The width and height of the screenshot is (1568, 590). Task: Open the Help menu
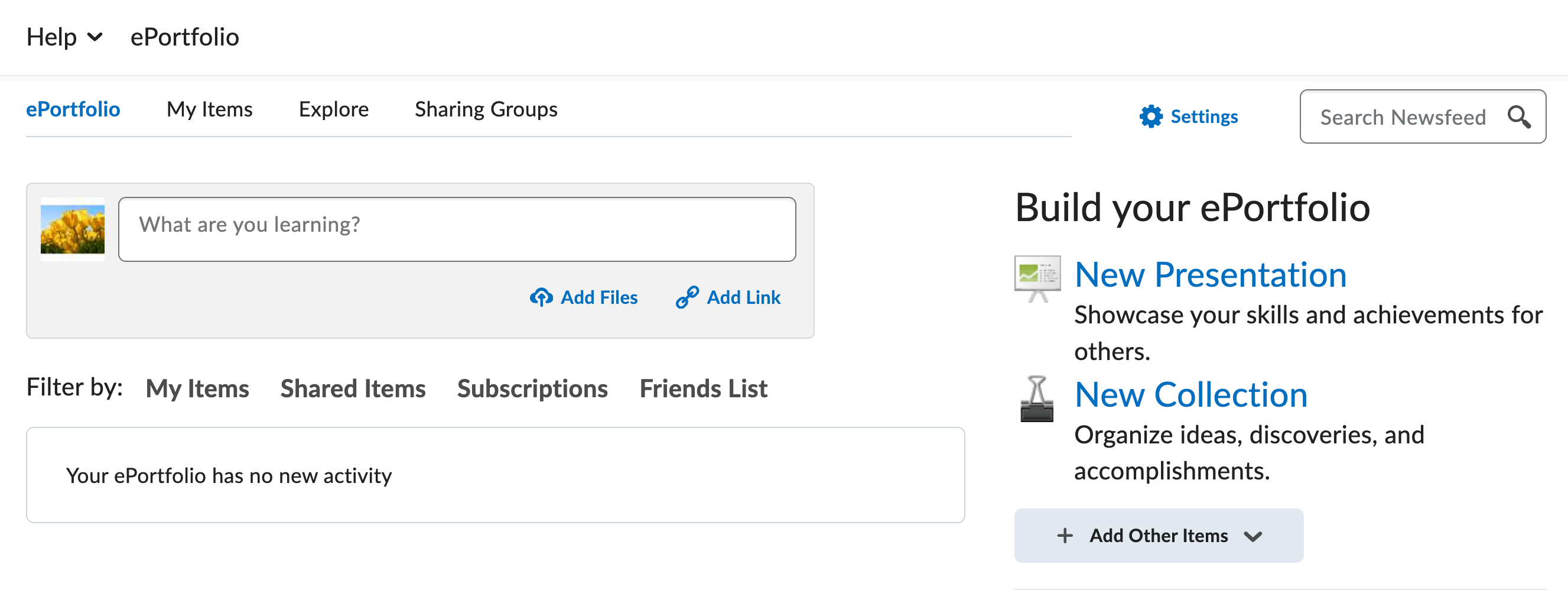point(52,37)
